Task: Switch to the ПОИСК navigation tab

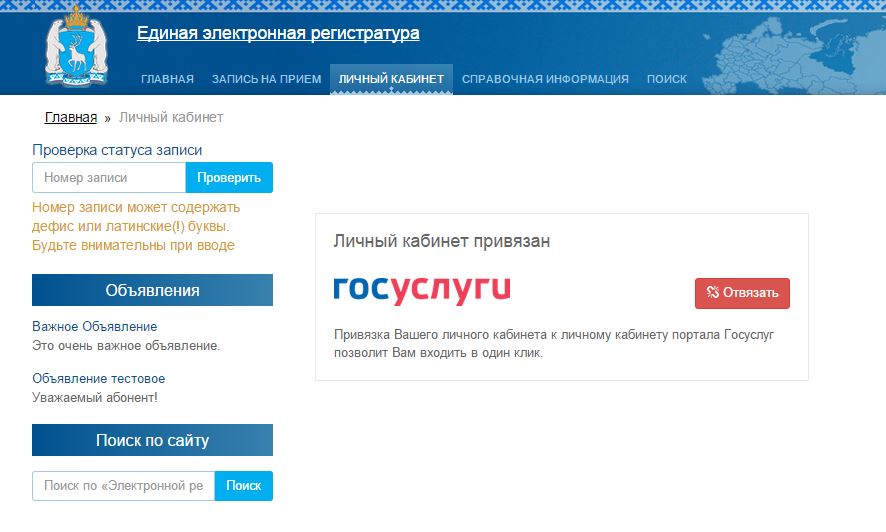Action: pos(666,79)
